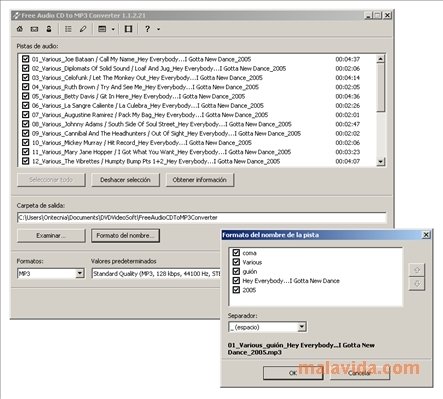Click Cancelar in the track name format dialog
The image size is (443, 399).
pos(360,373)
